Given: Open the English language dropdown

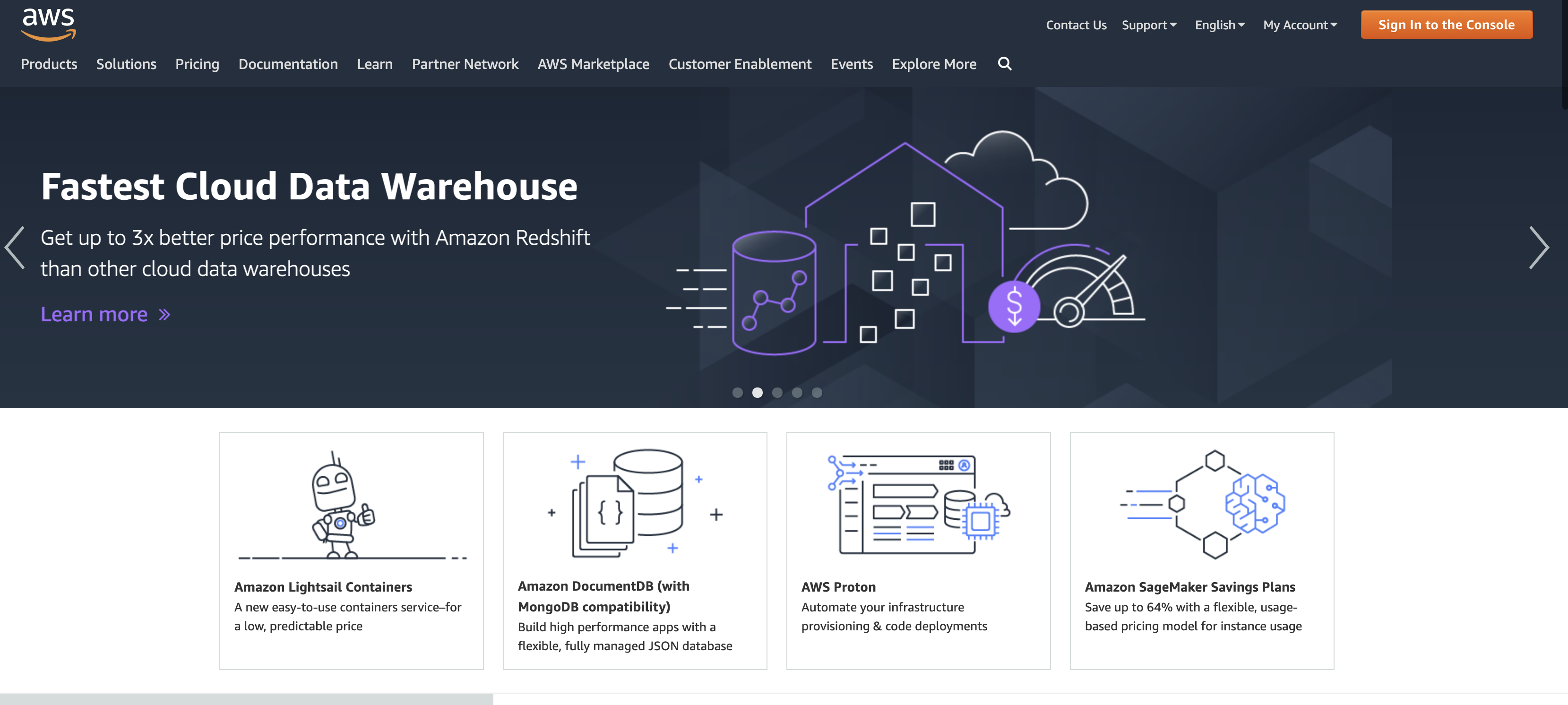Looking at the screenshot, I should pyautogui.click(x=1219, y=25).
